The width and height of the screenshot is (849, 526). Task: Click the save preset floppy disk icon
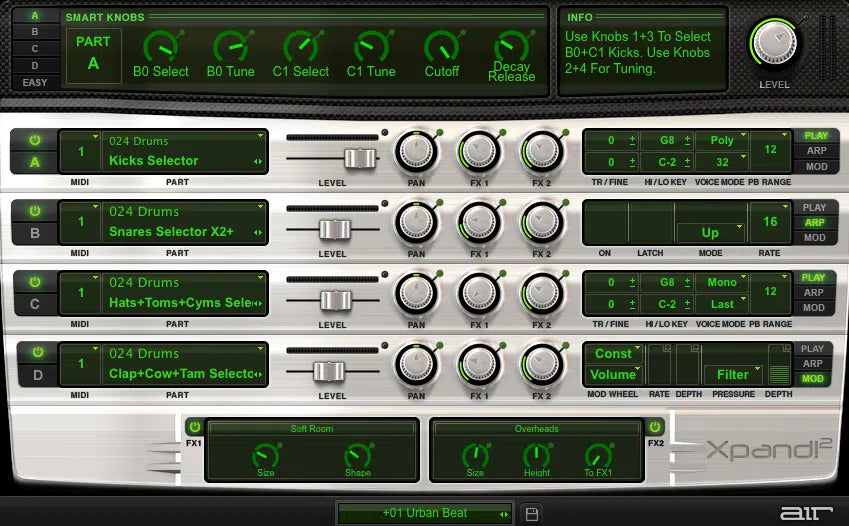532,514
